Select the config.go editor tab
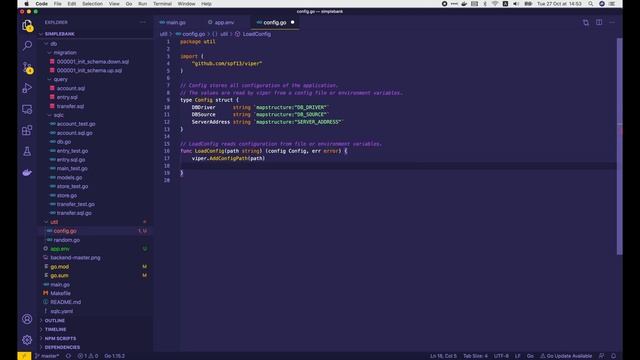 (274, 22)
